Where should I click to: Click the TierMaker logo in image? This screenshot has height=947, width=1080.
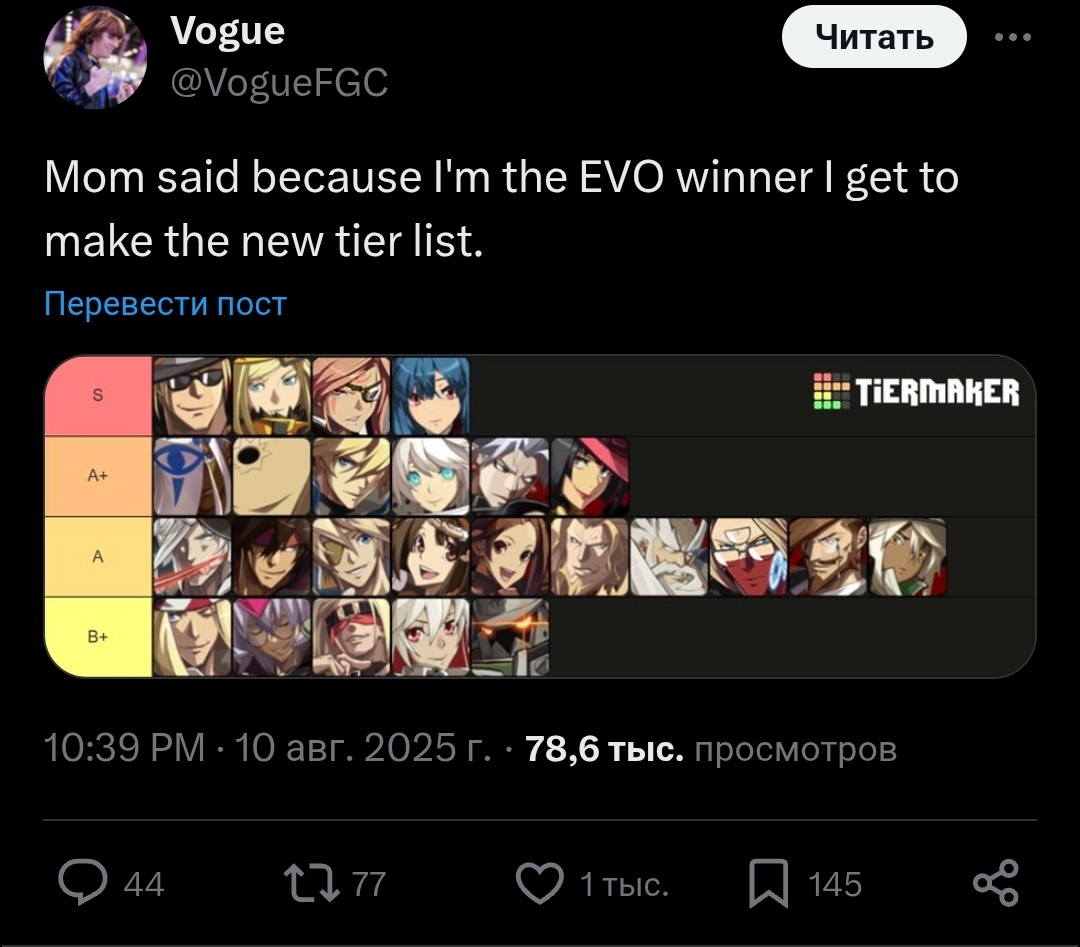tap(915, 392)
